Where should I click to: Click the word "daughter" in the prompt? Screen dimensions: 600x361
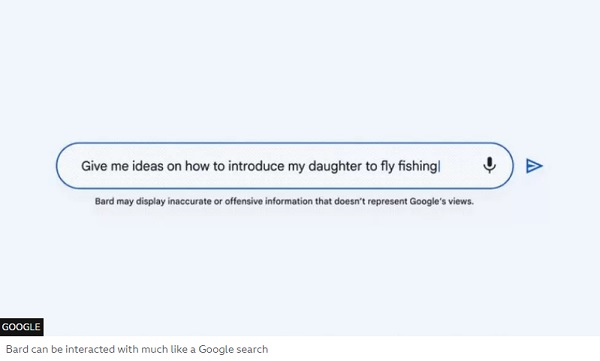[335, 166]
